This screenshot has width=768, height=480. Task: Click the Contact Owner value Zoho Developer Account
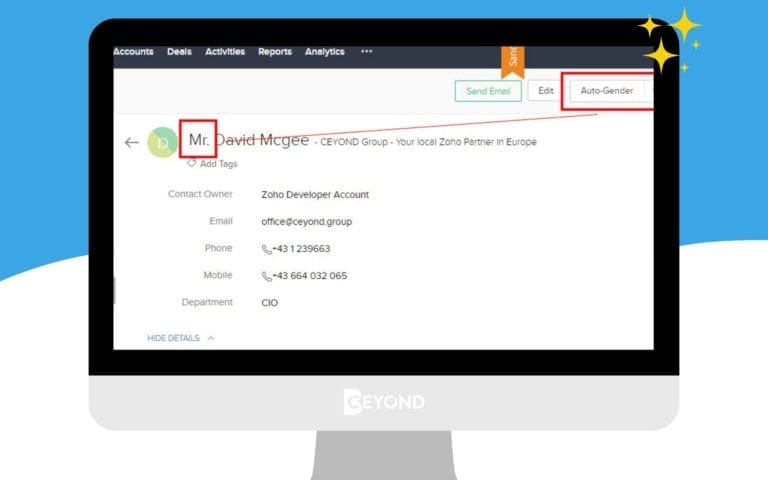(315, 194)
